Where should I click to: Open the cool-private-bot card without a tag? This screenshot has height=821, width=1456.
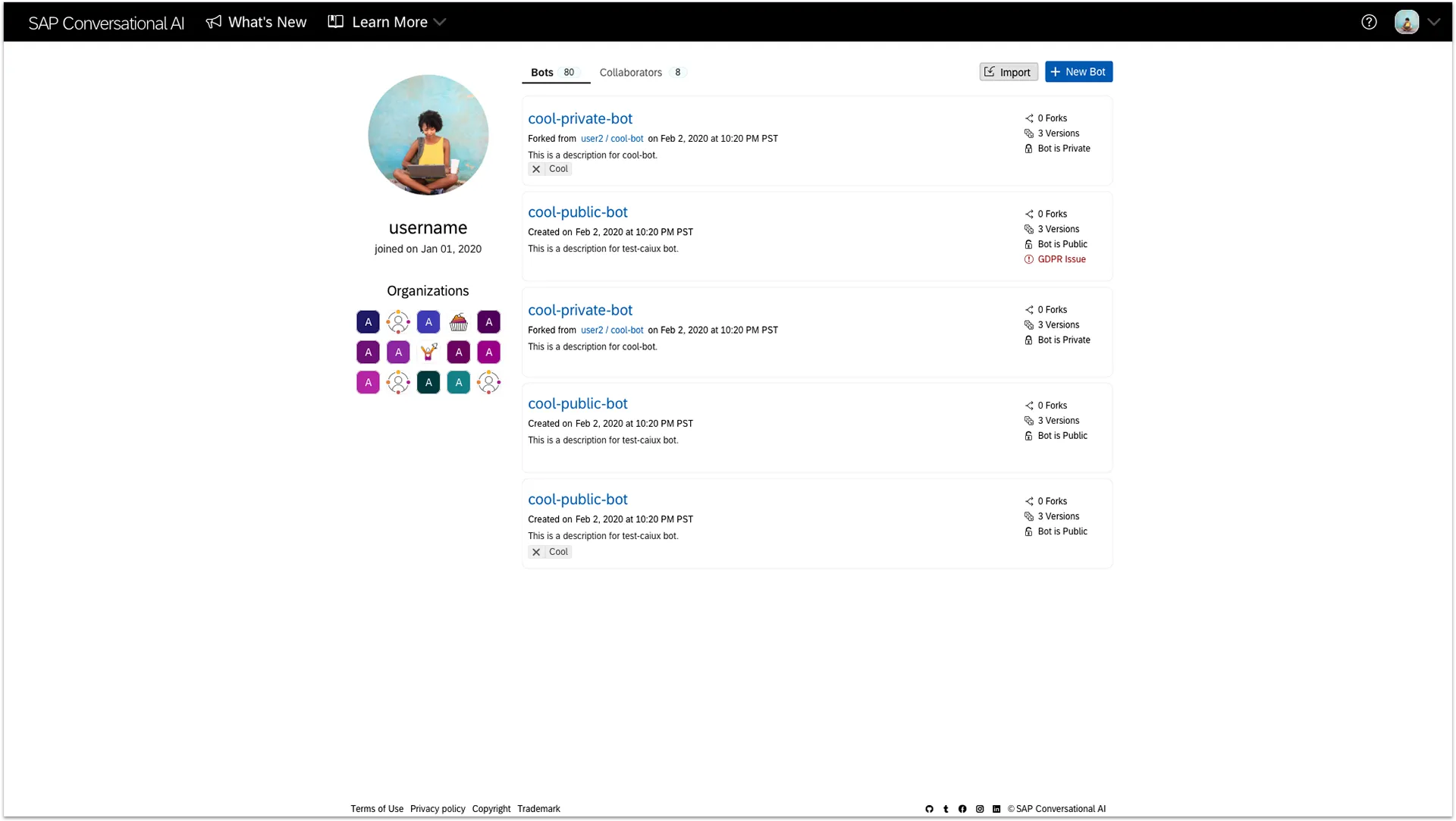coord(579,310)
